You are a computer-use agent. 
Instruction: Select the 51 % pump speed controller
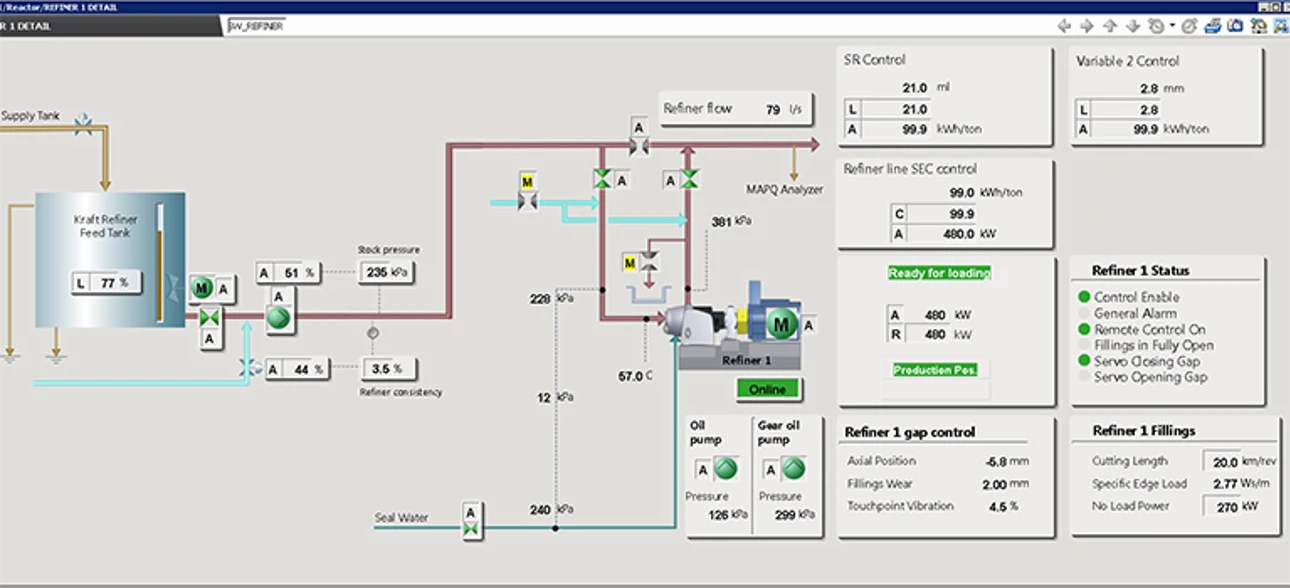click(x=288, y=273)
